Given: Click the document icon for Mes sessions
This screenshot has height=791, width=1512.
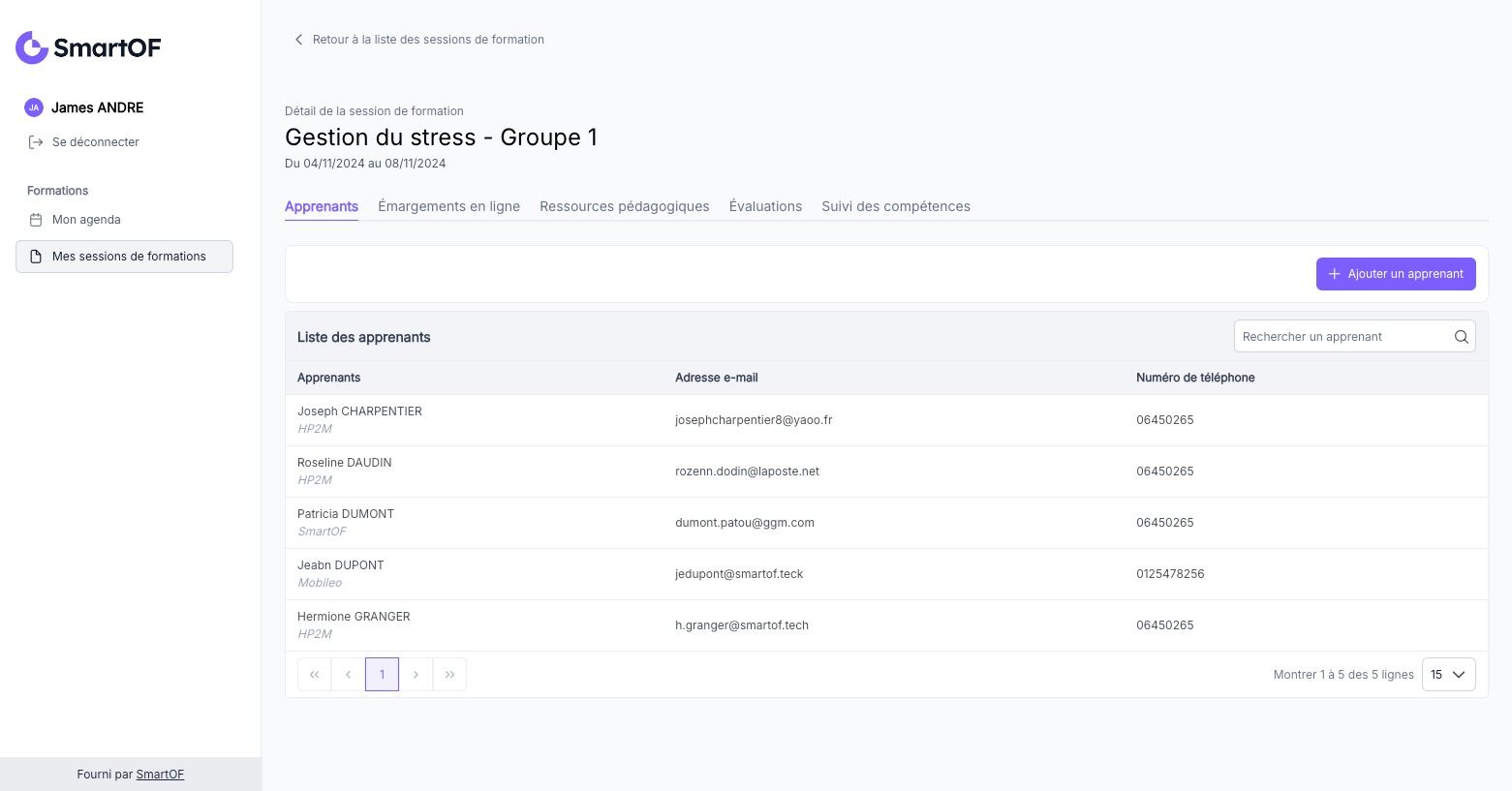Looking at the screenshot, I should click(36, 257).
